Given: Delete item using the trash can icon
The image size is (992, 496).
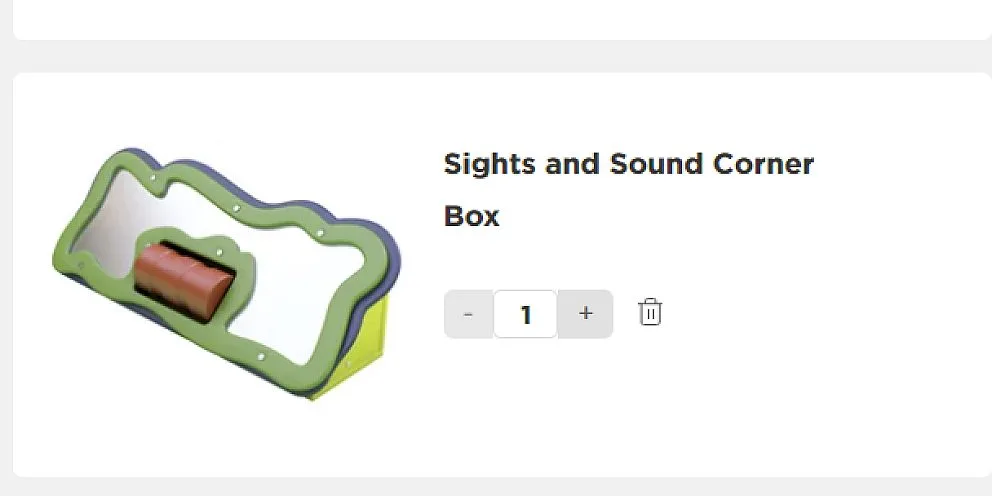Looking at the screenshot, I should pyautogui.click(x=650, y=313).
